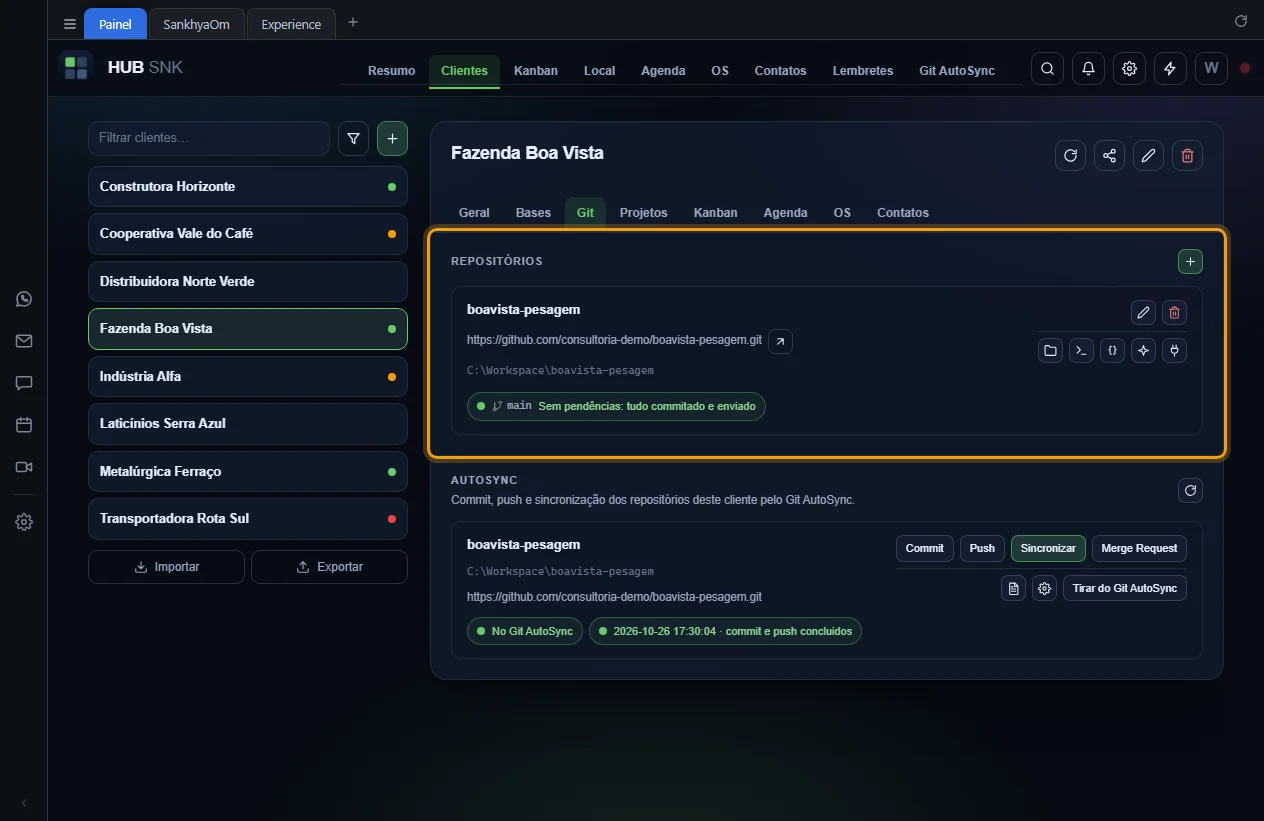
Task: Open the header settings gear icon
Action: coord(1129,69)
